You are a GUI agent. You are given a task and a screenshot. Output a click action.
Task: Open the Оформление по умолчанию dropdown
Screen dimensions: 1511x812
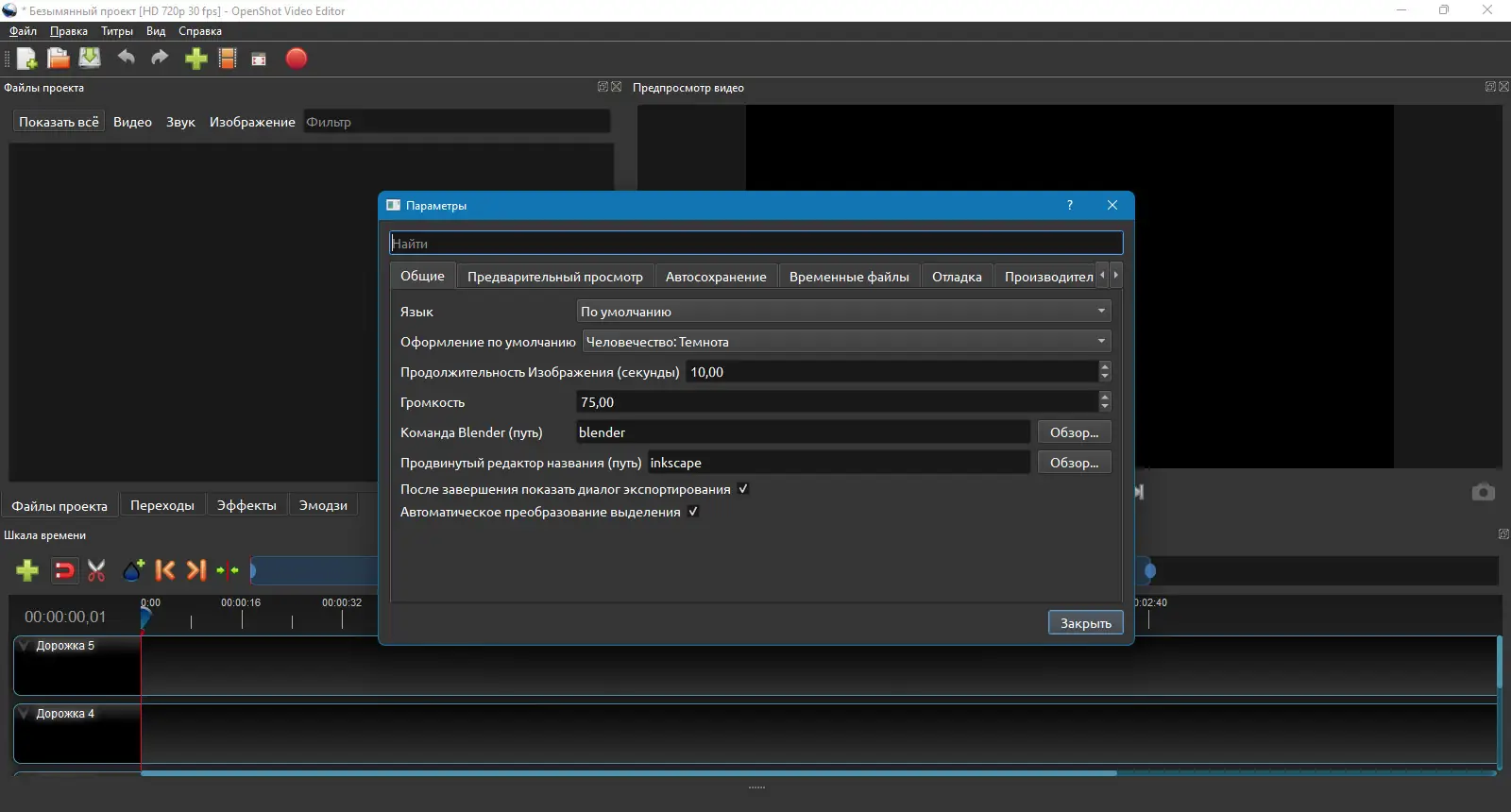[846, 342]
